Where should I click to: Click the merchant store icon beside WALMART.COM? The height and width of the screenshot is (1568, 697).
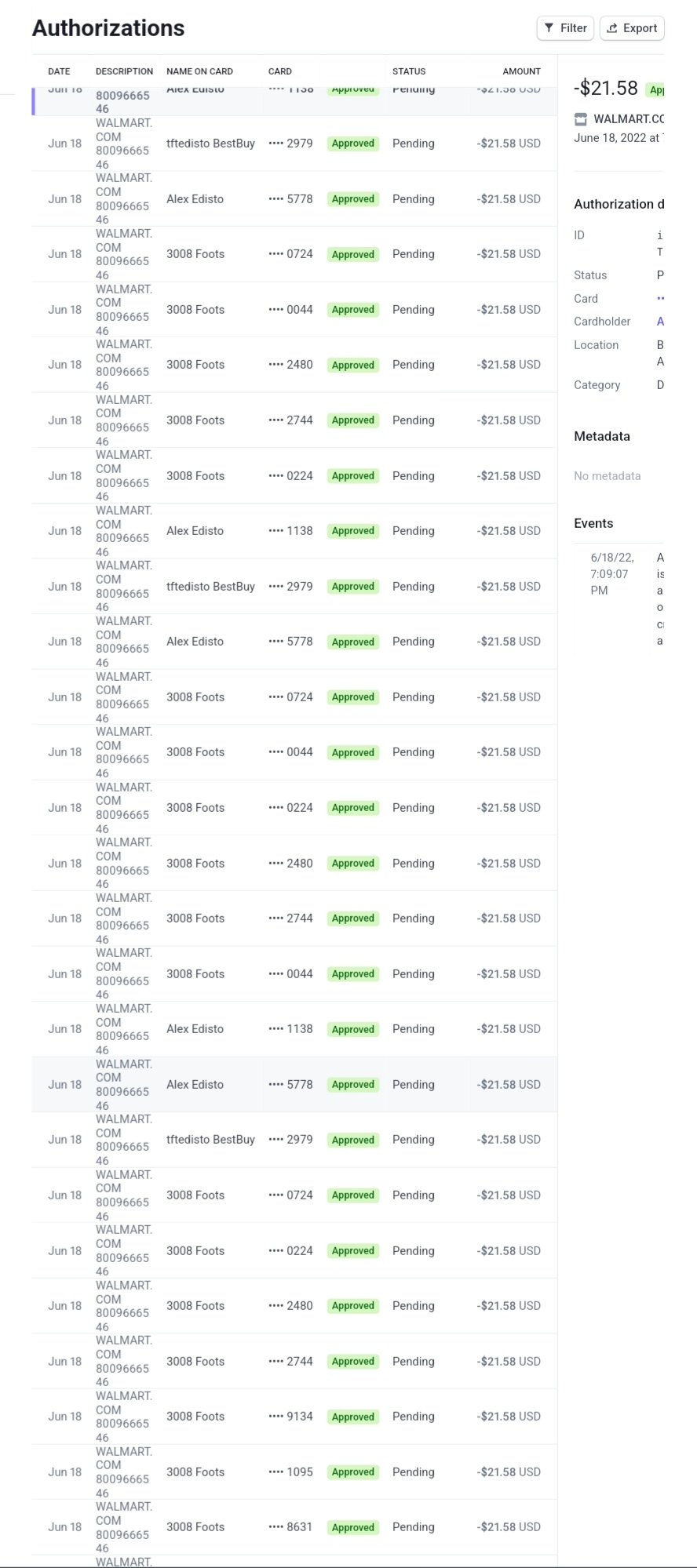(581, 119)
